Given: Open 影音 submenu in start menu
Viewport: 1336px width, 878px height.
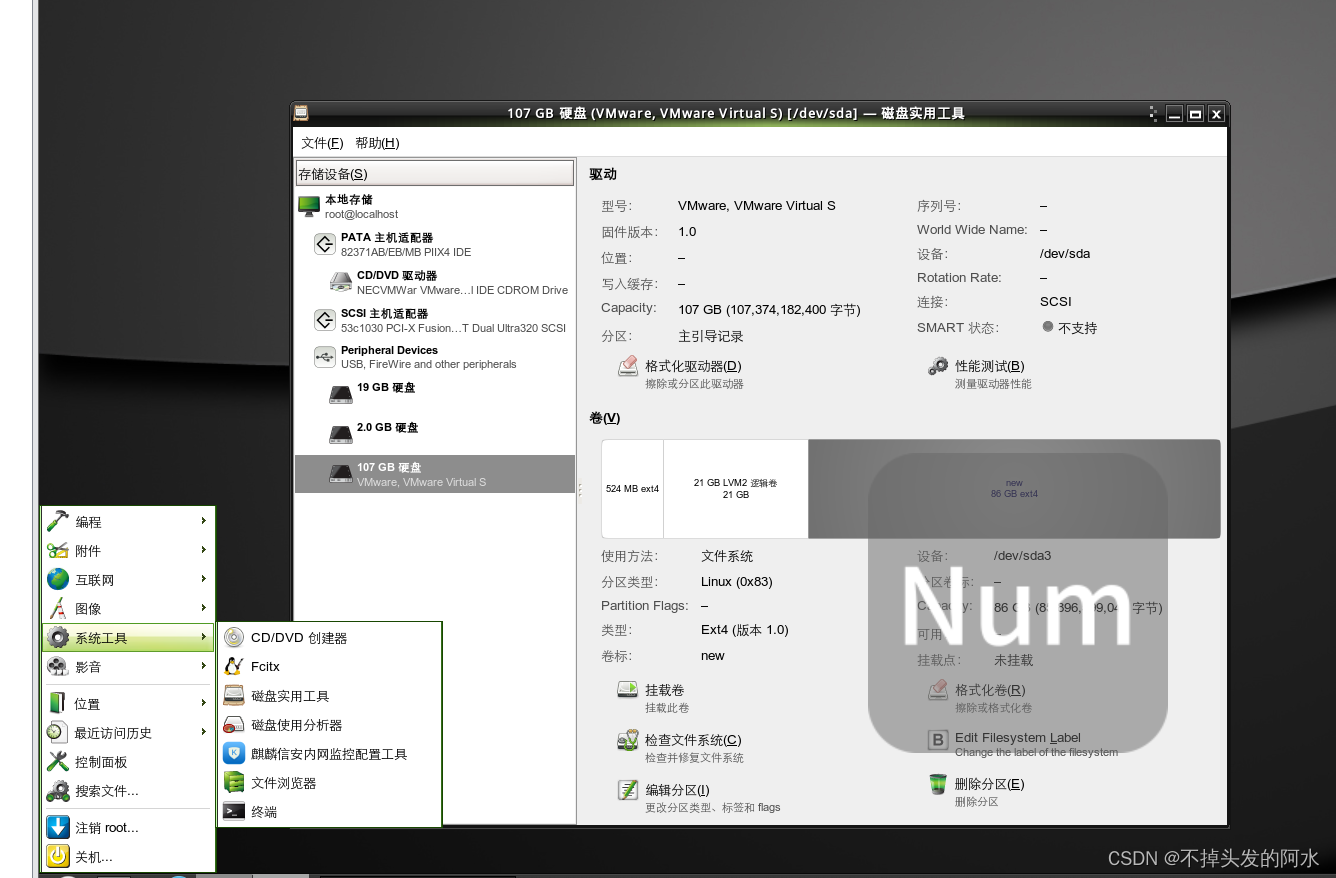Looking at the screenshot, I should click(x=127, y=667).
